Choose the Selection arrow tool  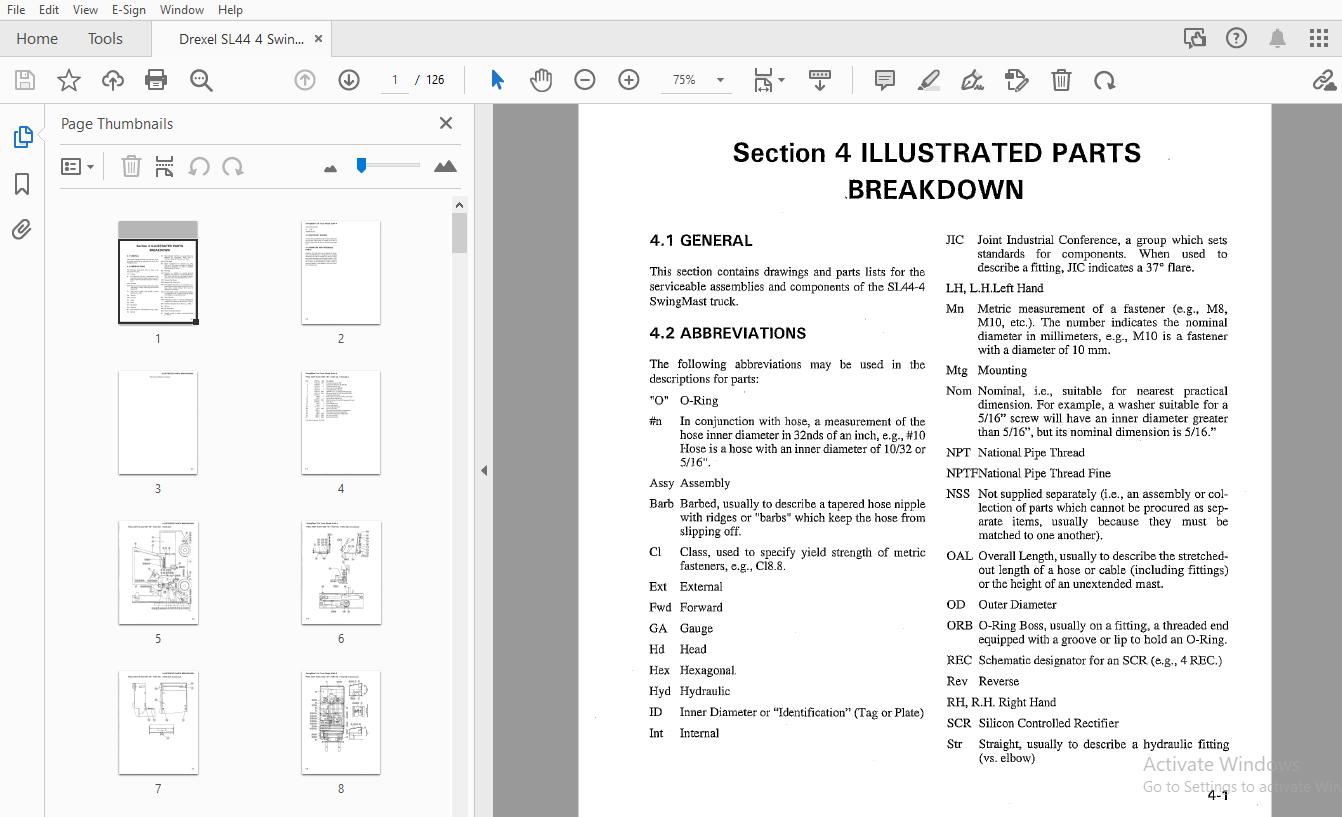click(497, 80)
